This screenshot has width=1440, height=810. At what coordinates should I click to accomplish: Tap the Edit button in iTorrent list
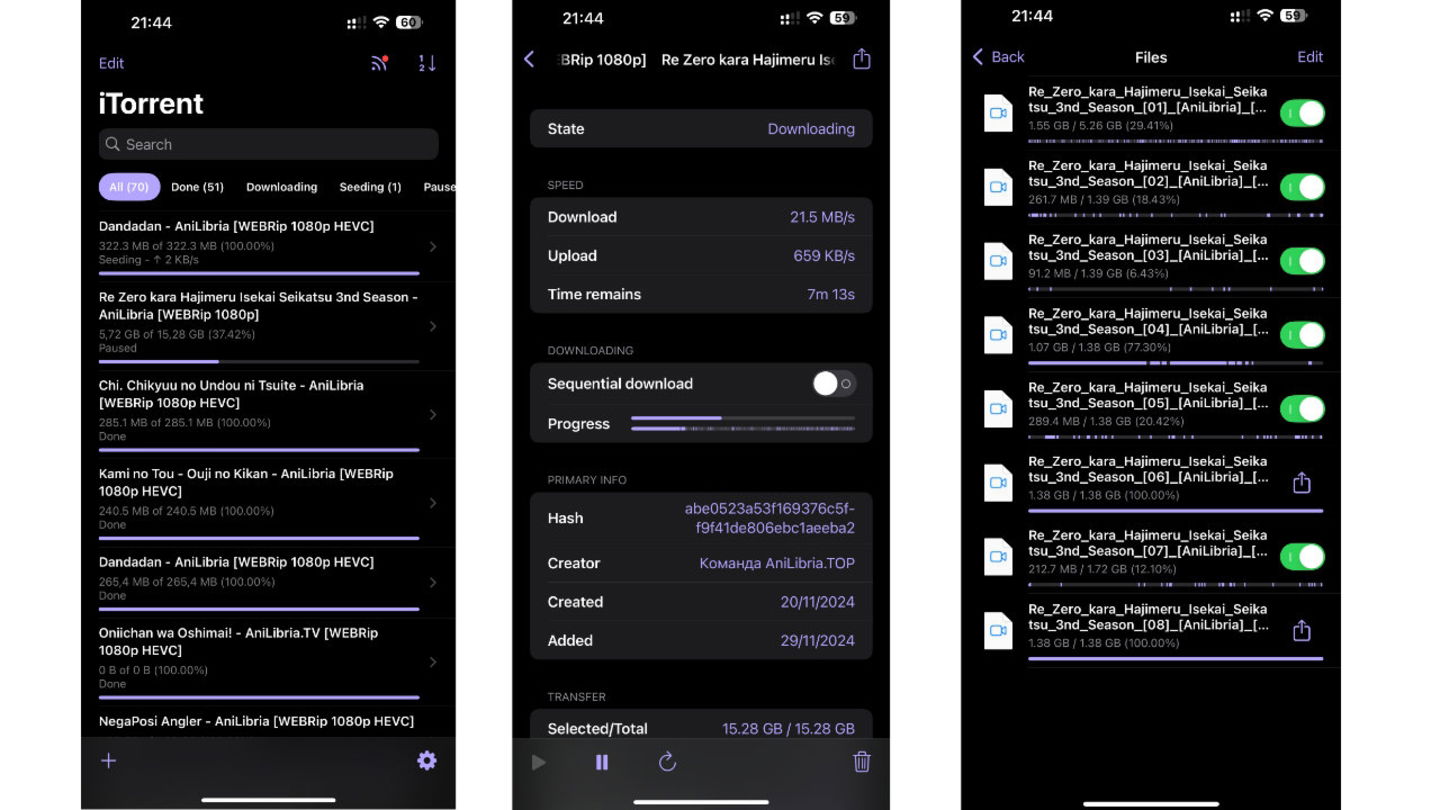[111, 63]
